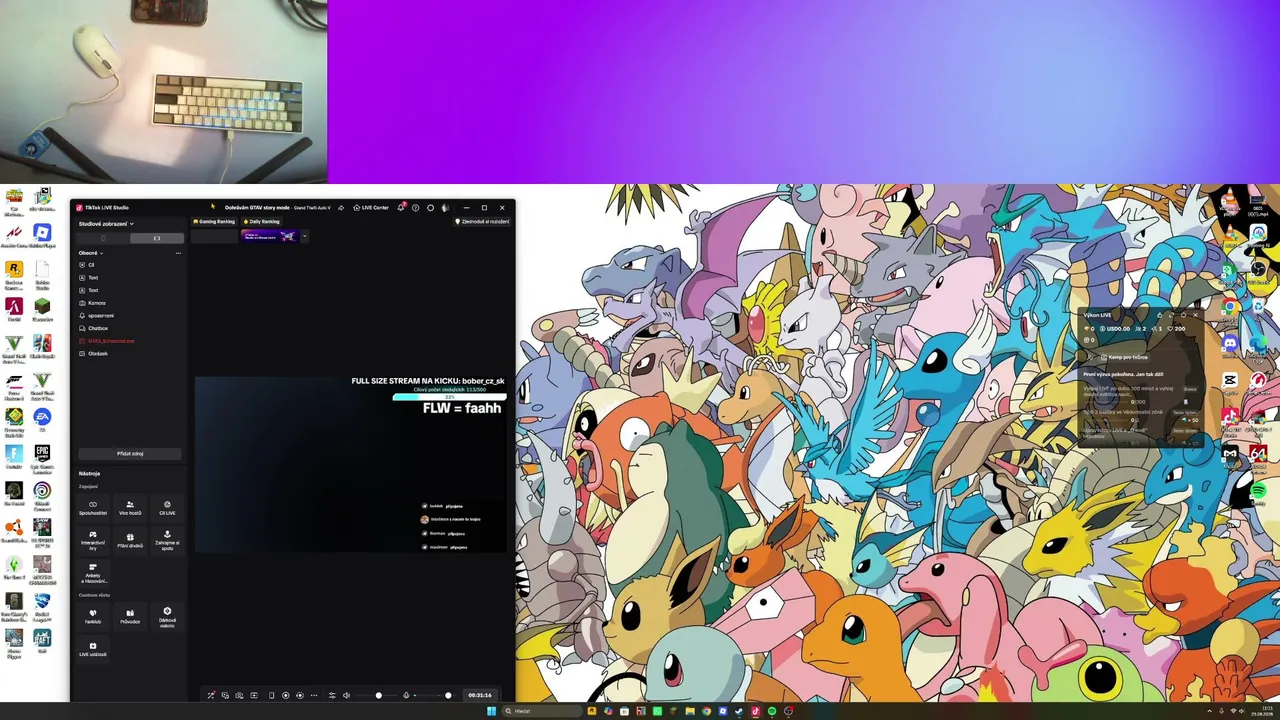
Task: Open the LIVE Center link
Action: (x=371, y=207)
